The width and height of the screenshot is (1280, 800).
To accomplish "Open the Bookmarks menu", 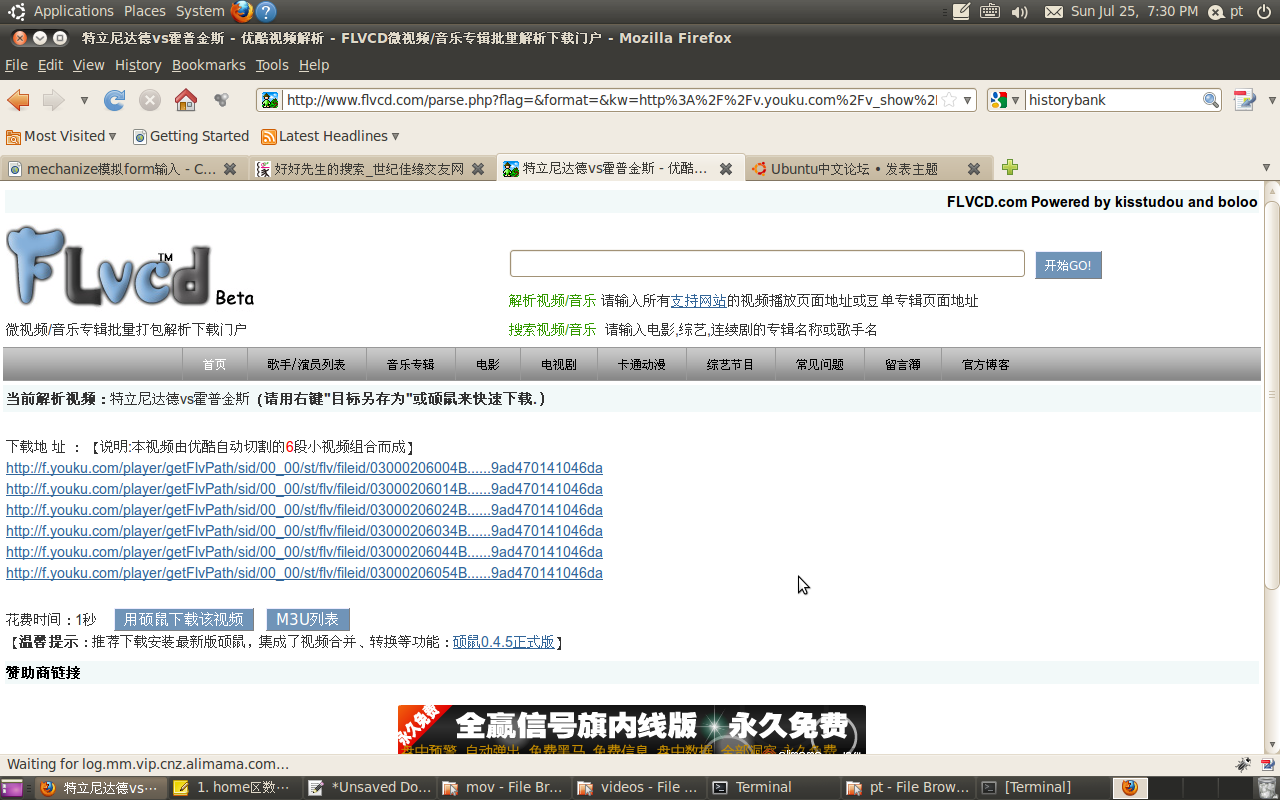I will 208,65.
